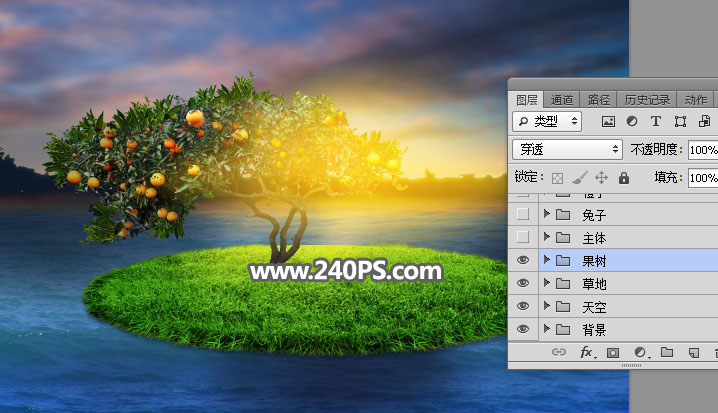Screen dimensions: 718x413
Task: Click the lock position (move) icon
Action: pos(601,178)
